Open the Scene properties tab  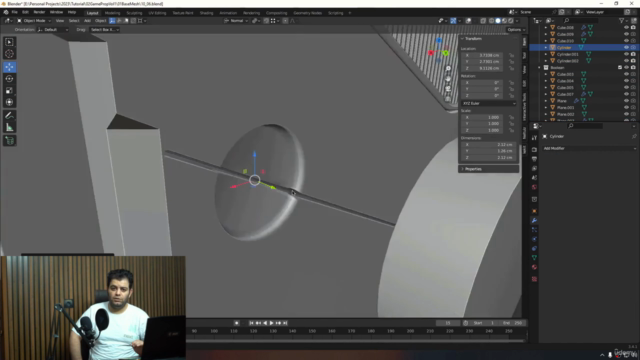tap(534, 178)
